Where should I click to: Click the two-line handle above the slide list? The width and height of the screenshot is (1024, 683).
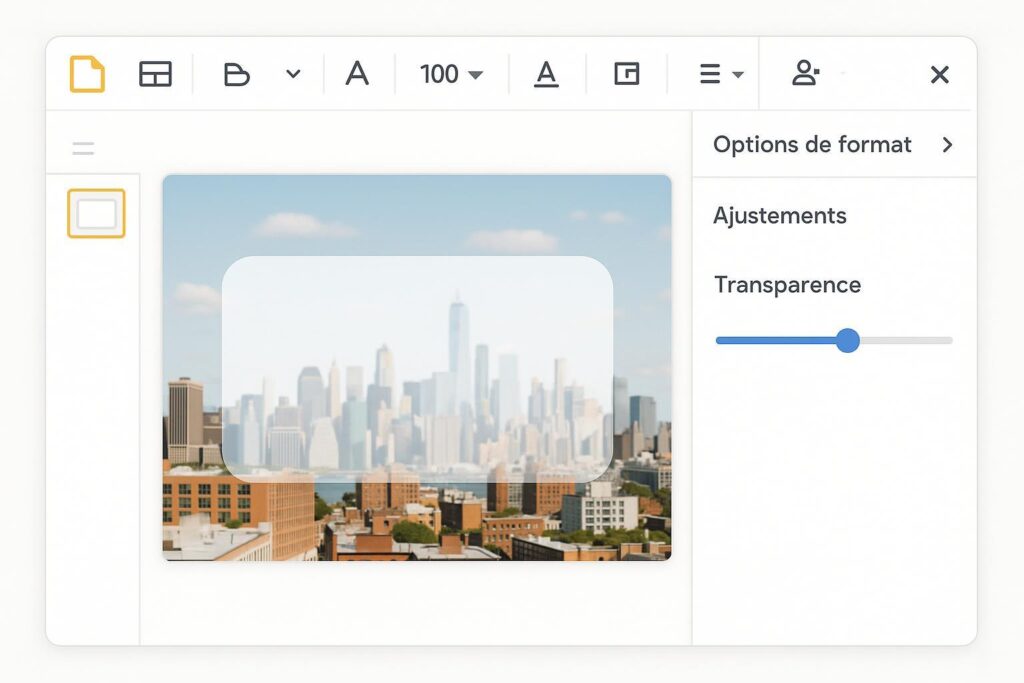pos(83,149)
